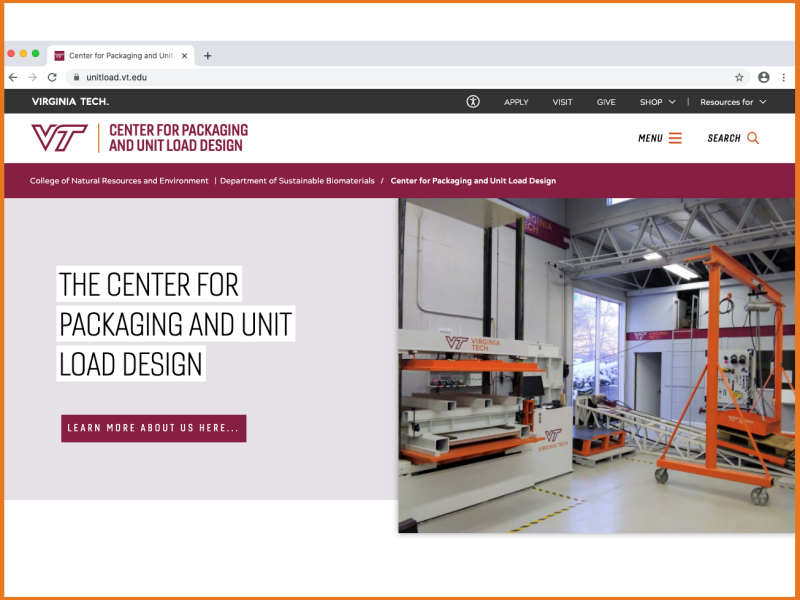This screenshot has width=800, height=600.
Task: Click the green window zoom button
Action: coord(35,53)
